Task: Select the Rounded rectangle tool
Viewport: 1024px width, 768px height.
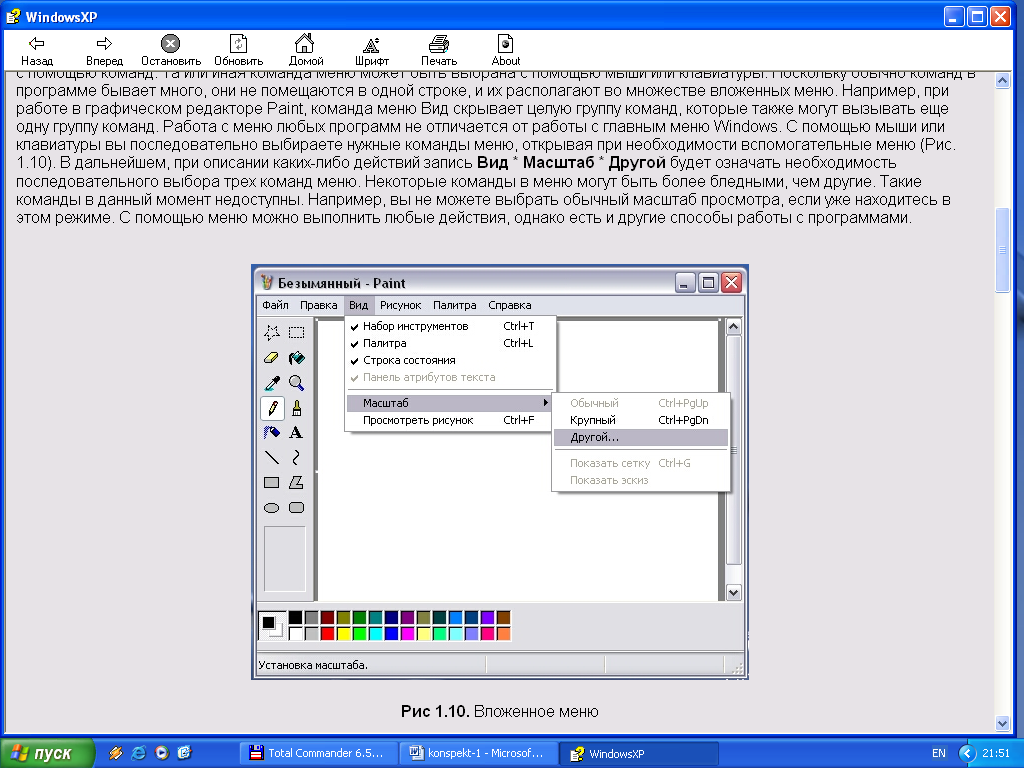Action: click(296, 507)
